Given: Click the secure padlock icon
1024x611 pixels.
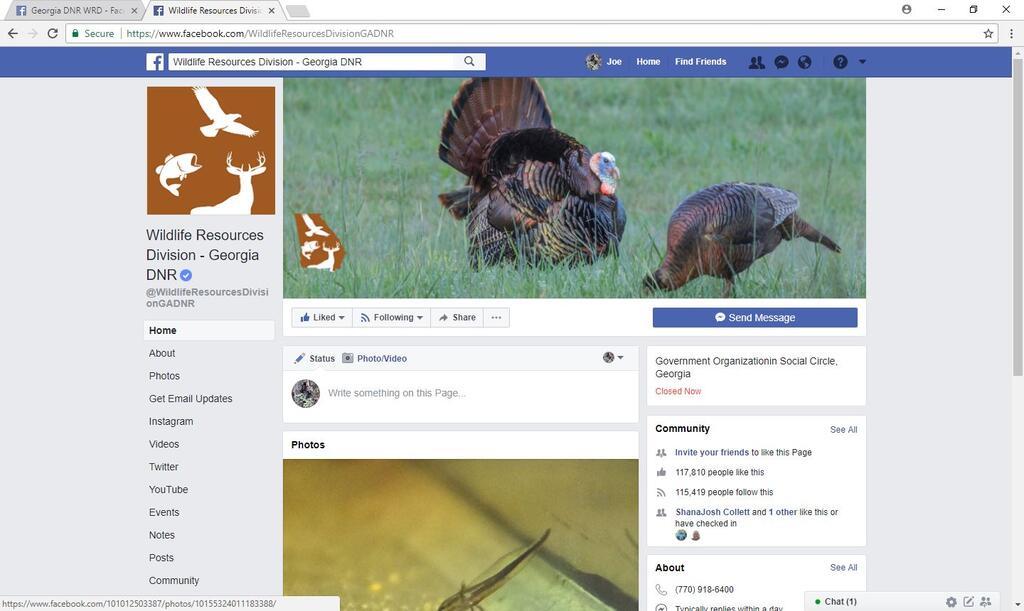Looking at the screenshot, I should click(x=75, y=33).
